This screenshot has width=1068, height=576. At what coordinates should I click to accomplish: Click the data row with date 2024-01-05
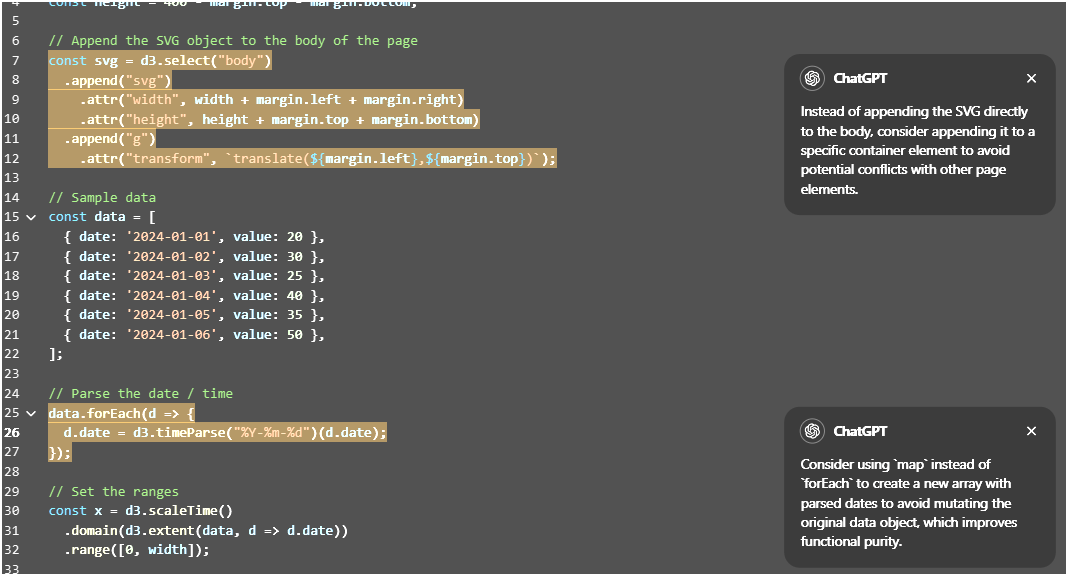(x=194, y=315)
